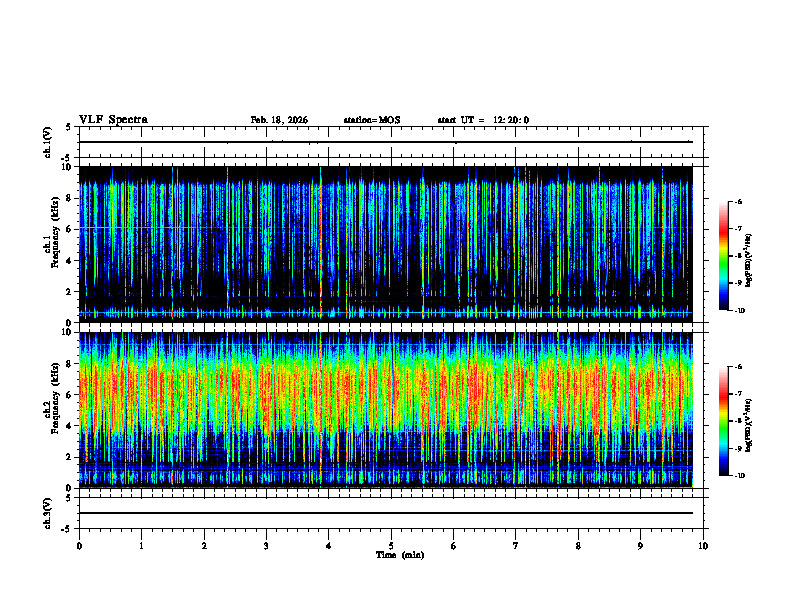The height and width of the screenshot is (612, 792).
Task: Click the ch.2 PSD color scale bar
Action: (724, 421)
